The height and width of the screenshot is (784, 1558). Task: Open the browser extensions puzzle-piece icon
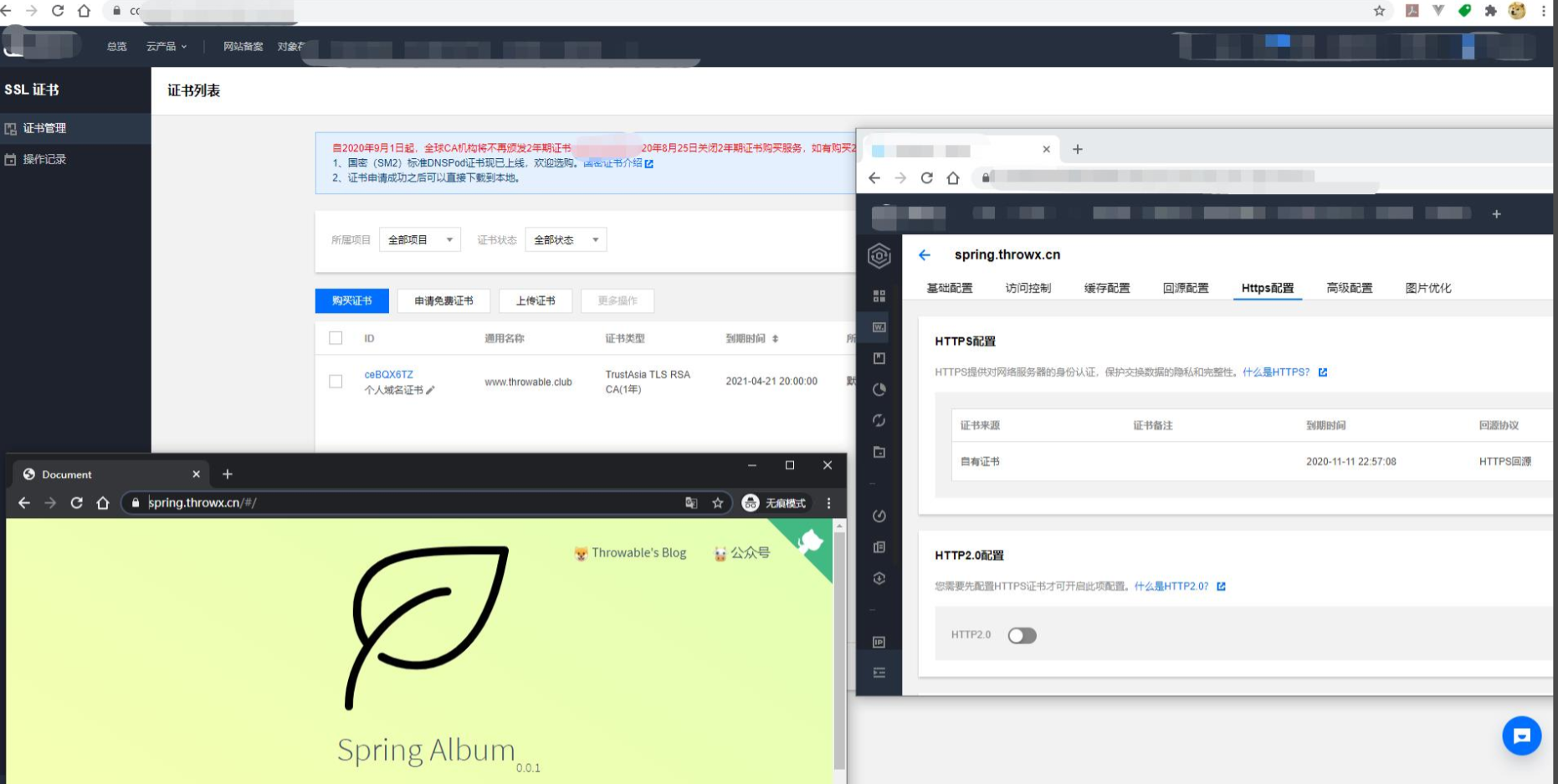point(1490,12)
